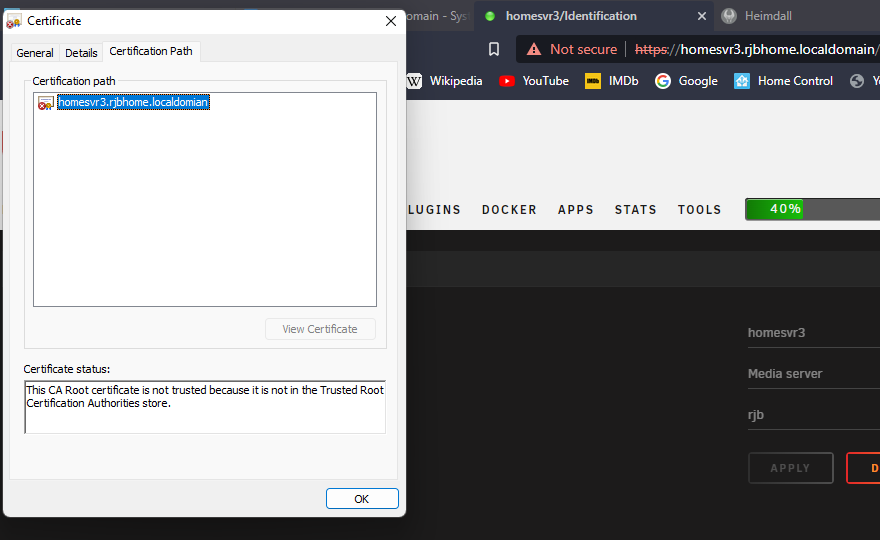This screenshot has width=880, height=540.
Task: Click the View Certificate button
Action: (x=320, y=329)
